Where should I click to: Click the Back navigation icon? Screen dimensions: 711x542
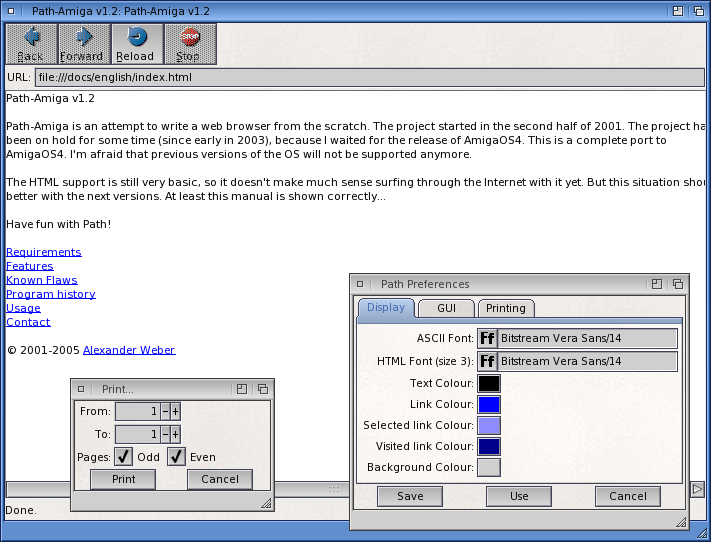(30, 38)
